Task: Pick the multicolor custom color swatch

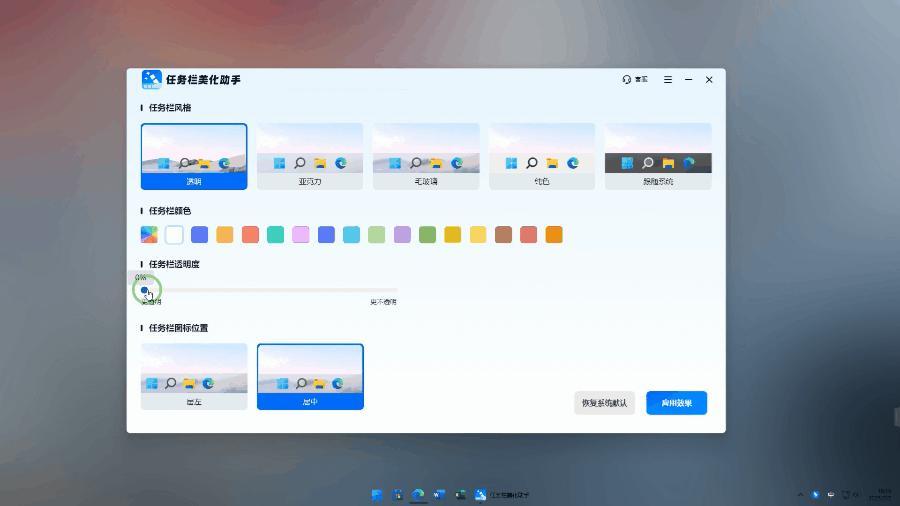Action: 149,235
